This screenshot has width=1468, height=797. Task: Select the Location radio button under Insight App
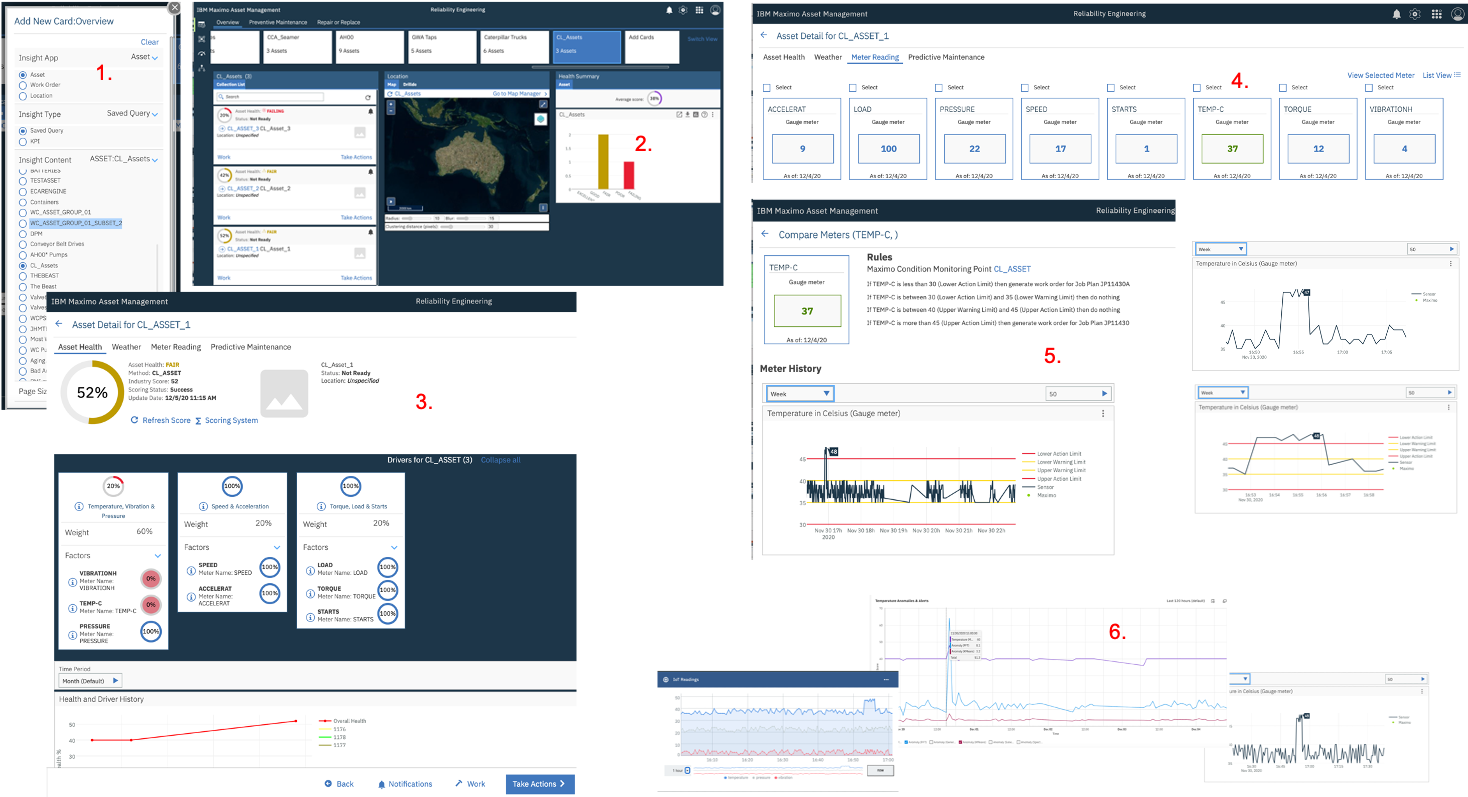23,96
